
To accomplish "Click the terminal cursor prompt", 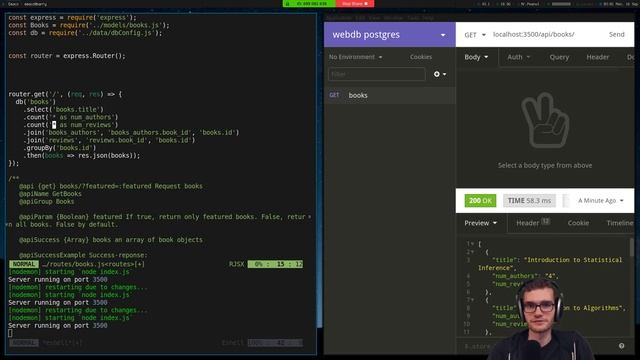I will (11, 333).
